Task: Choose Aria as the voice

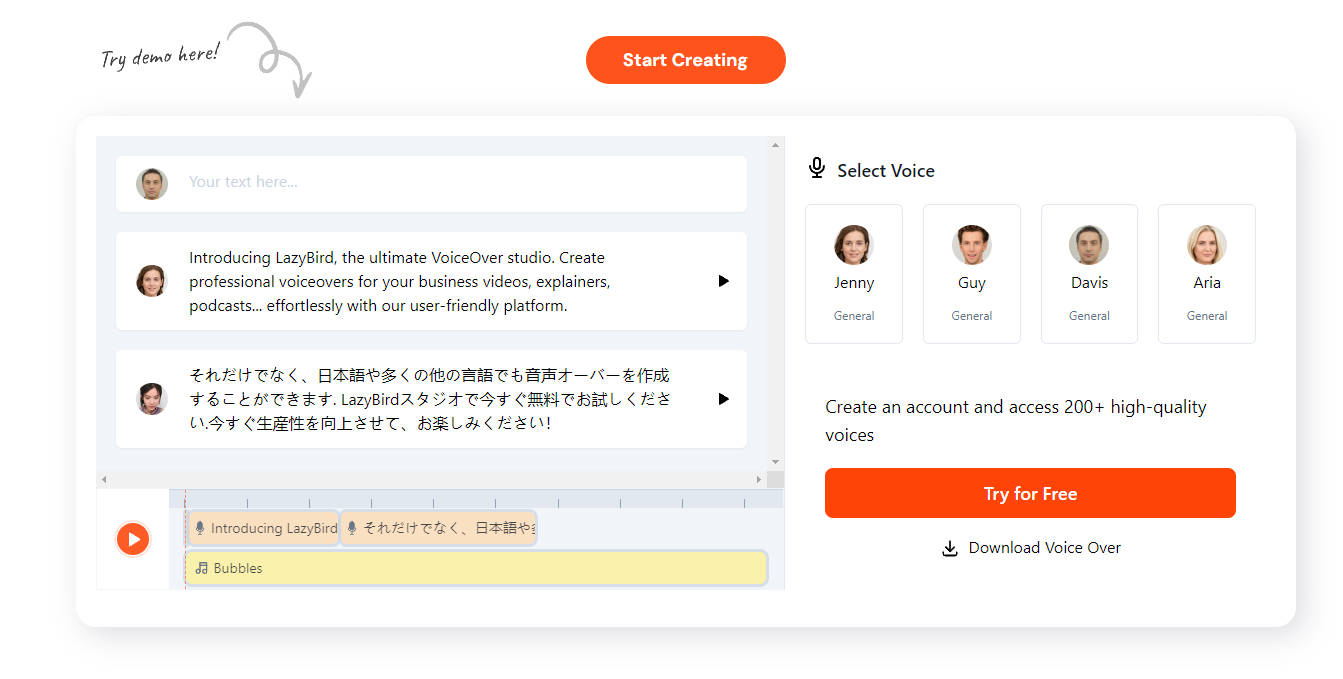Action: 1206,273
